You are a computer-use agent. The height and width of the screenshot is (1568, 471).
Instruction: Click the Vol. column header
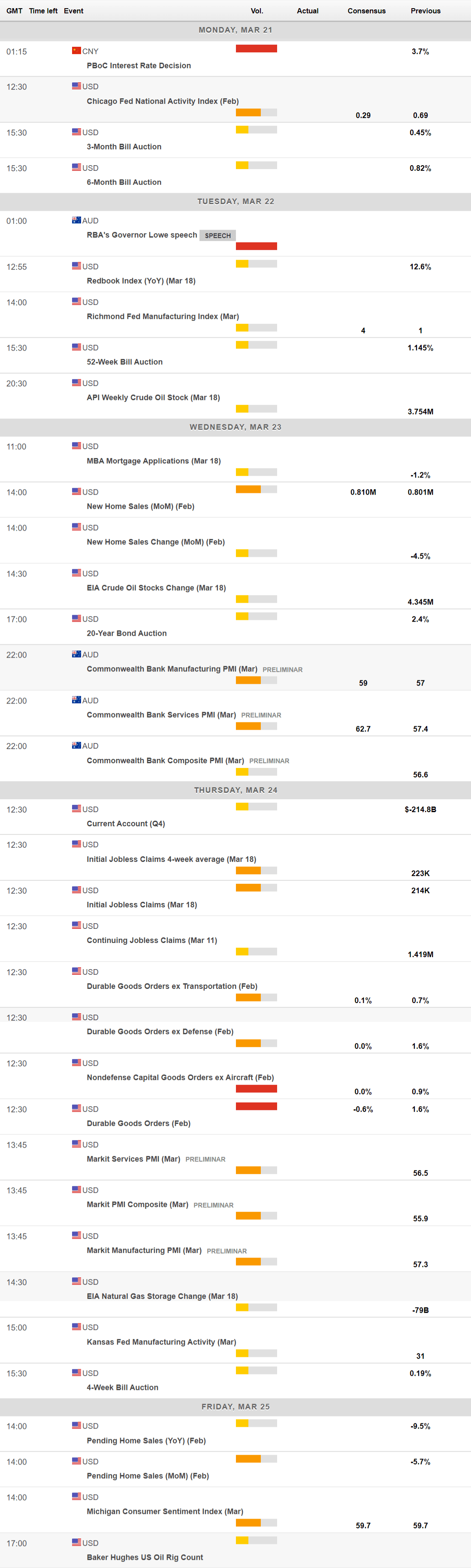click(257, 11)
